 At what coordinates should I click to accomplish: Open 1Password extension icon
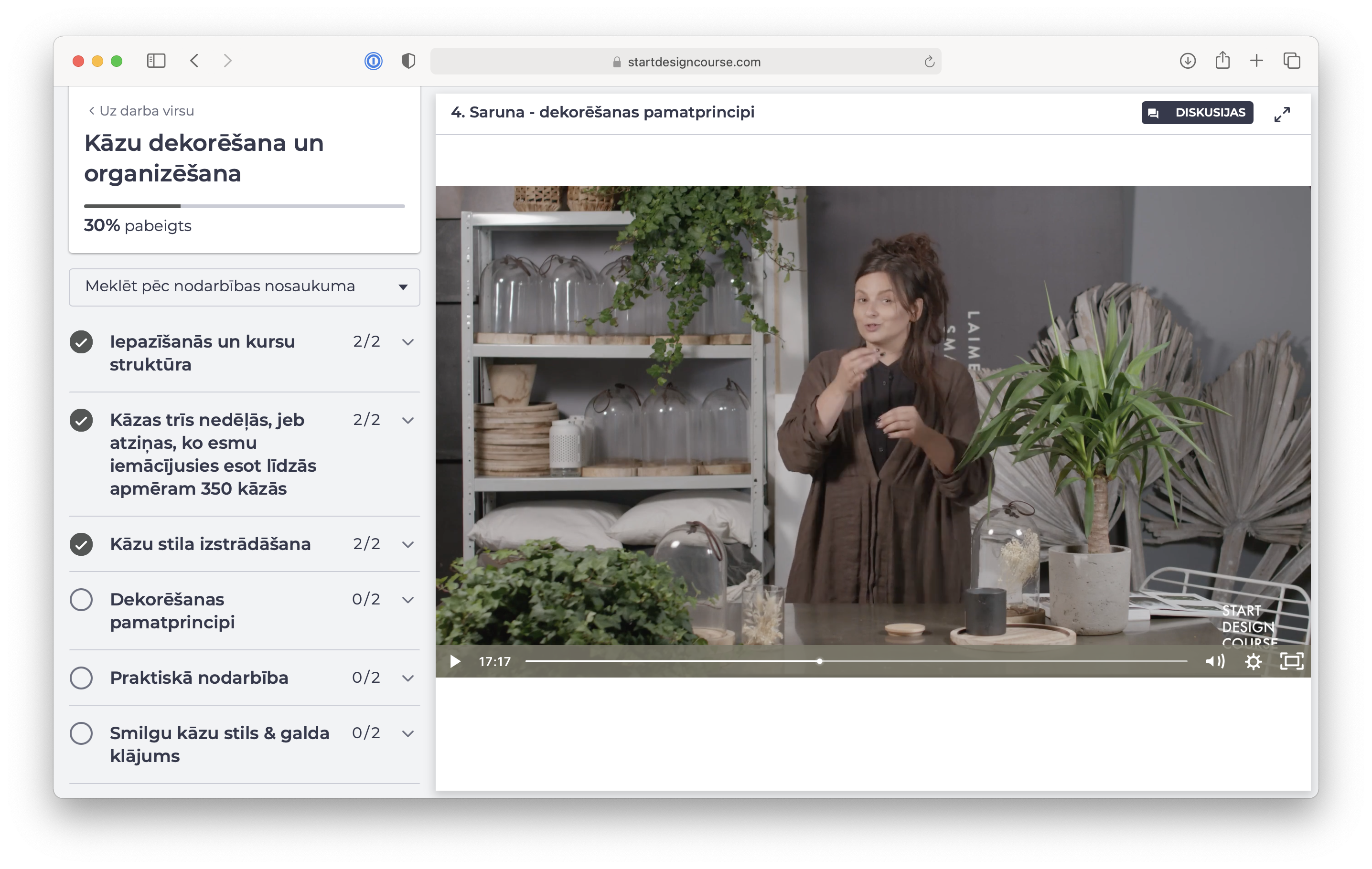[373, 61]
